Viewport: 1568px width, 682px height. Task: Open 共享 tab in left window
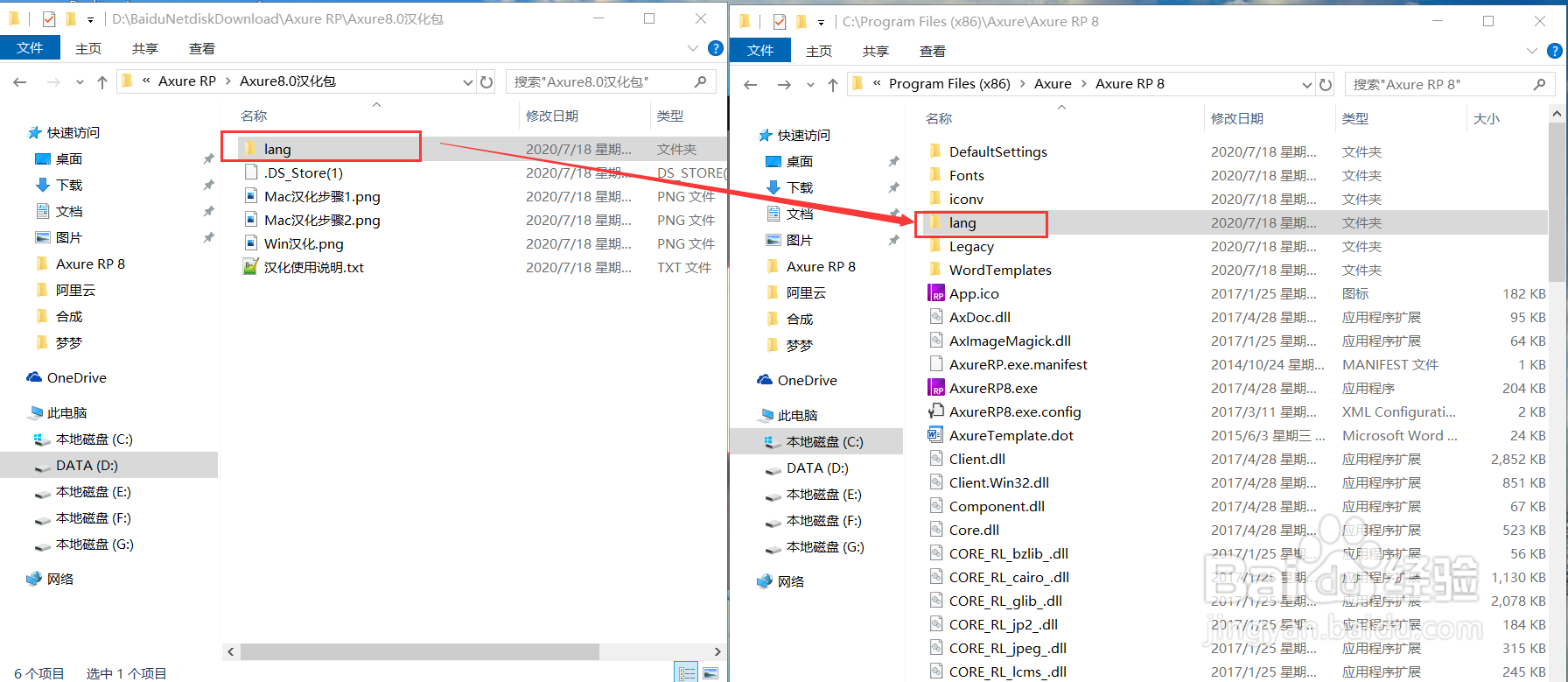pyautogui.click(x=145, y=48)
